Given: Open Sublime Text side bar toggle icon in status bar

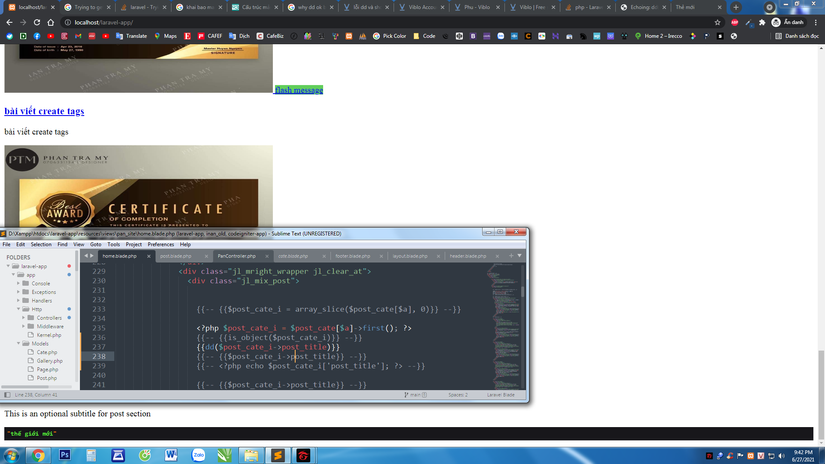Looking at the screenshot, I should (7, 395).
